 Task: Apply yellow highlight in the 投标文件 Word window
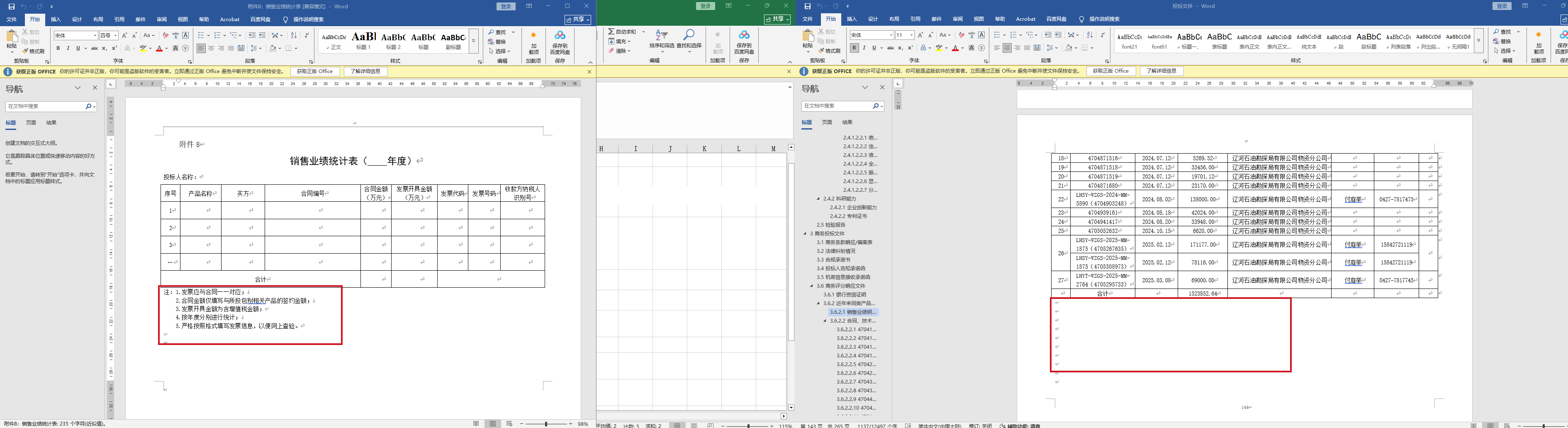pos(940,47)
